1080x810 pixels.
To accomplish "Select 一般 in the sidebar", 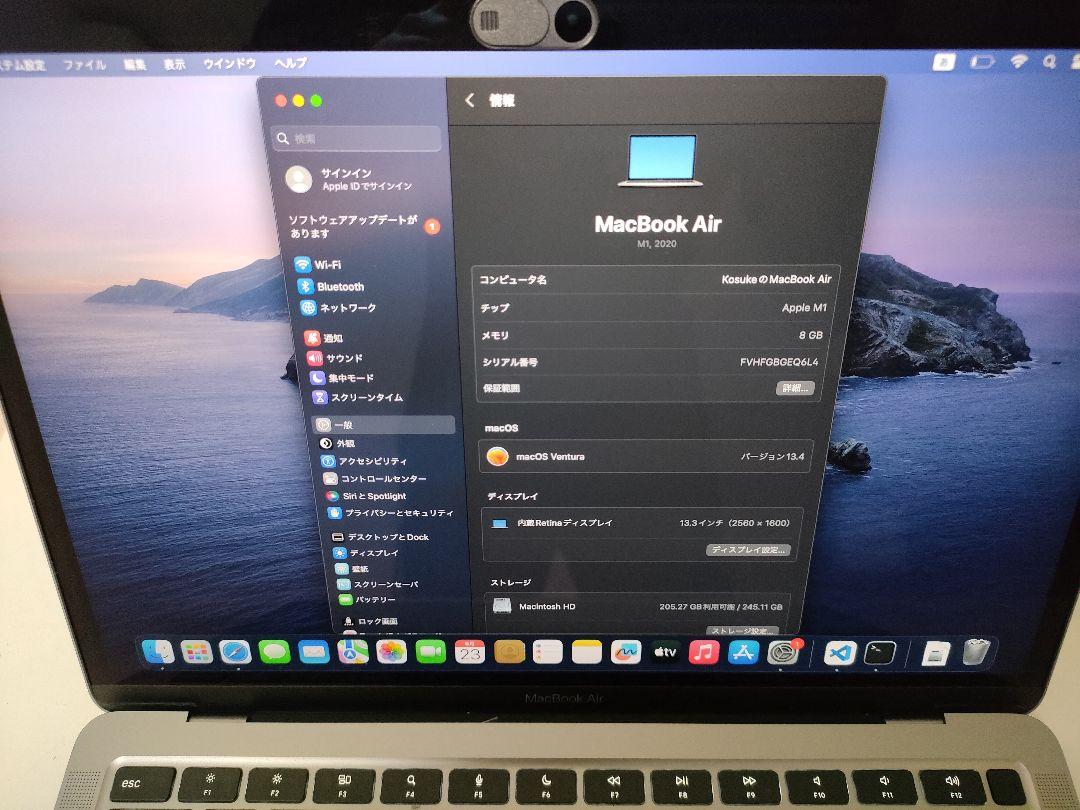I will [383, 425].
